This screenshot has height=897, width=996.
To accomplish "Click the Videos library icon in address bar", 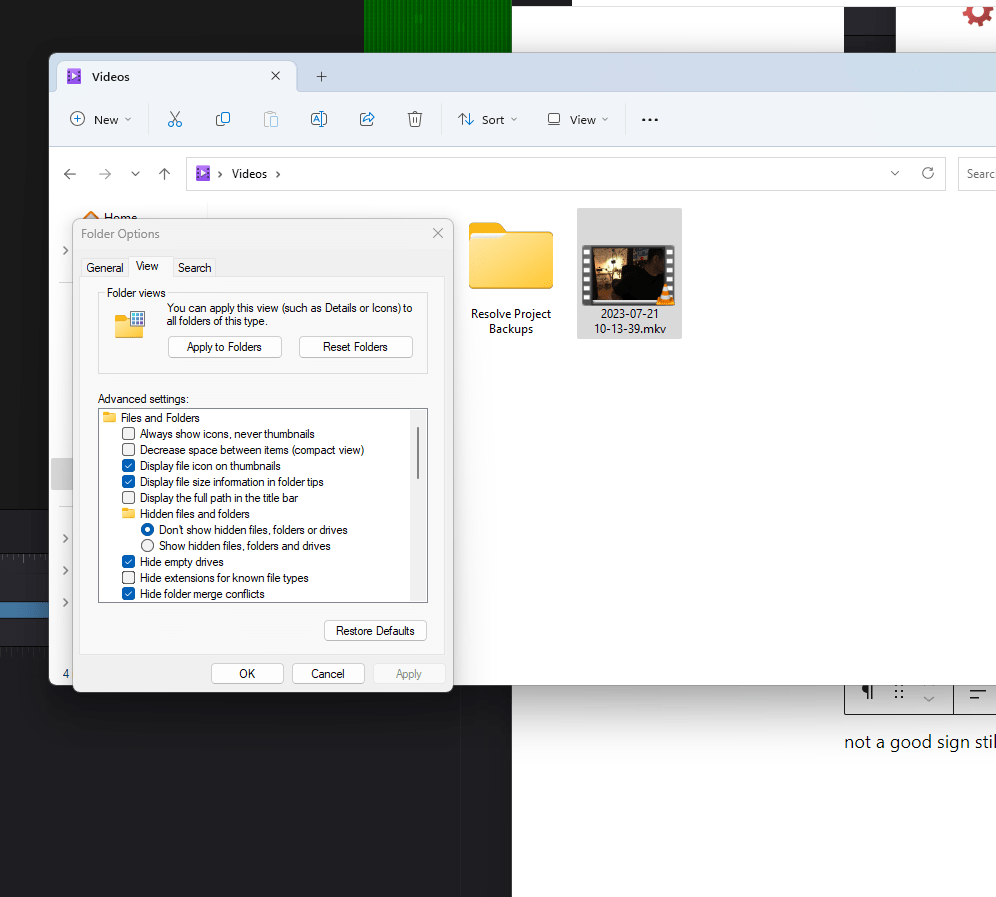I will (203, 173).
